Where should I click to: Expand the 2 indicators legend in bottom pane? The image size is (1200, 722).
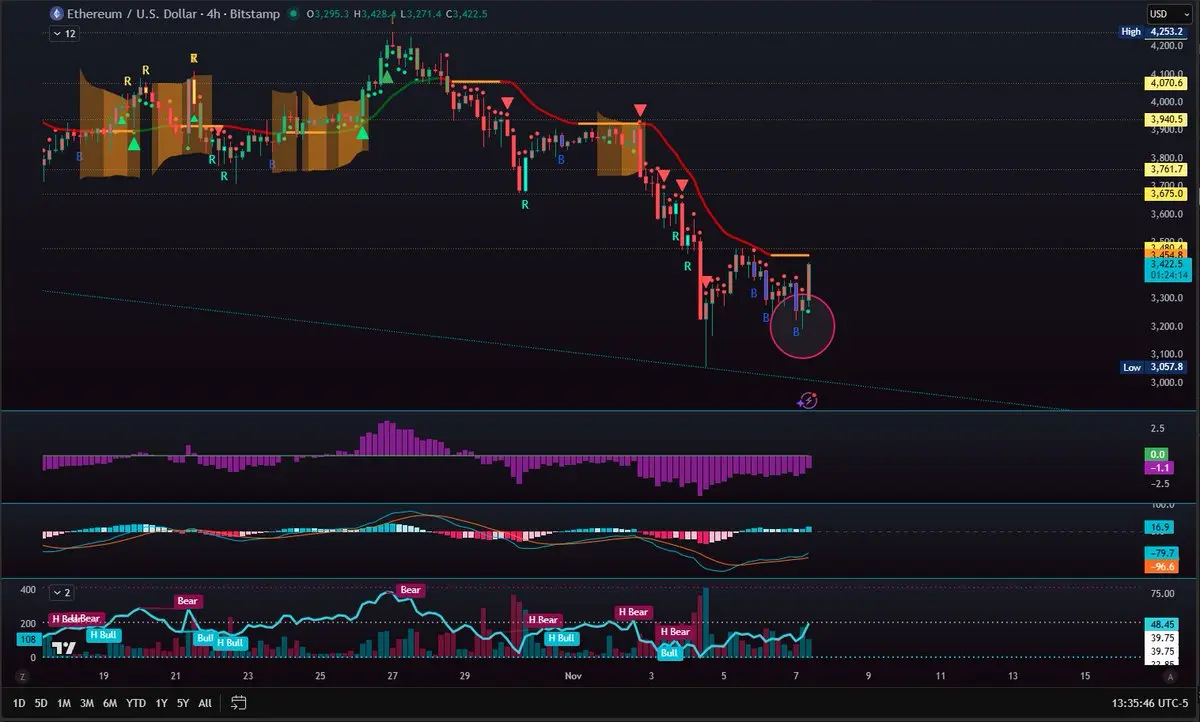point(63,592)
